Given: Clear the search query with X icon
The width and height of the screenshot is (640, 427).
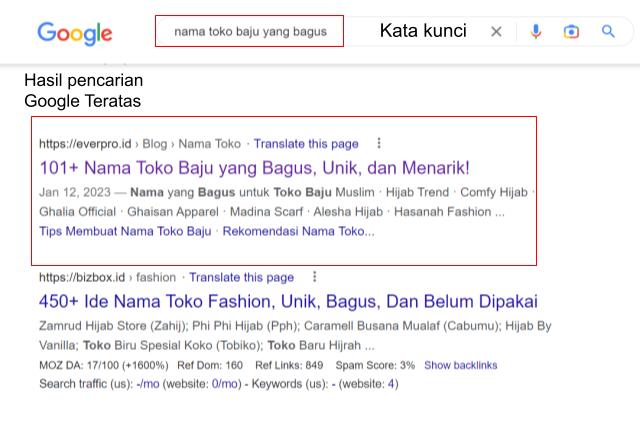Looking at the screenshot, I should click(496, 31).
